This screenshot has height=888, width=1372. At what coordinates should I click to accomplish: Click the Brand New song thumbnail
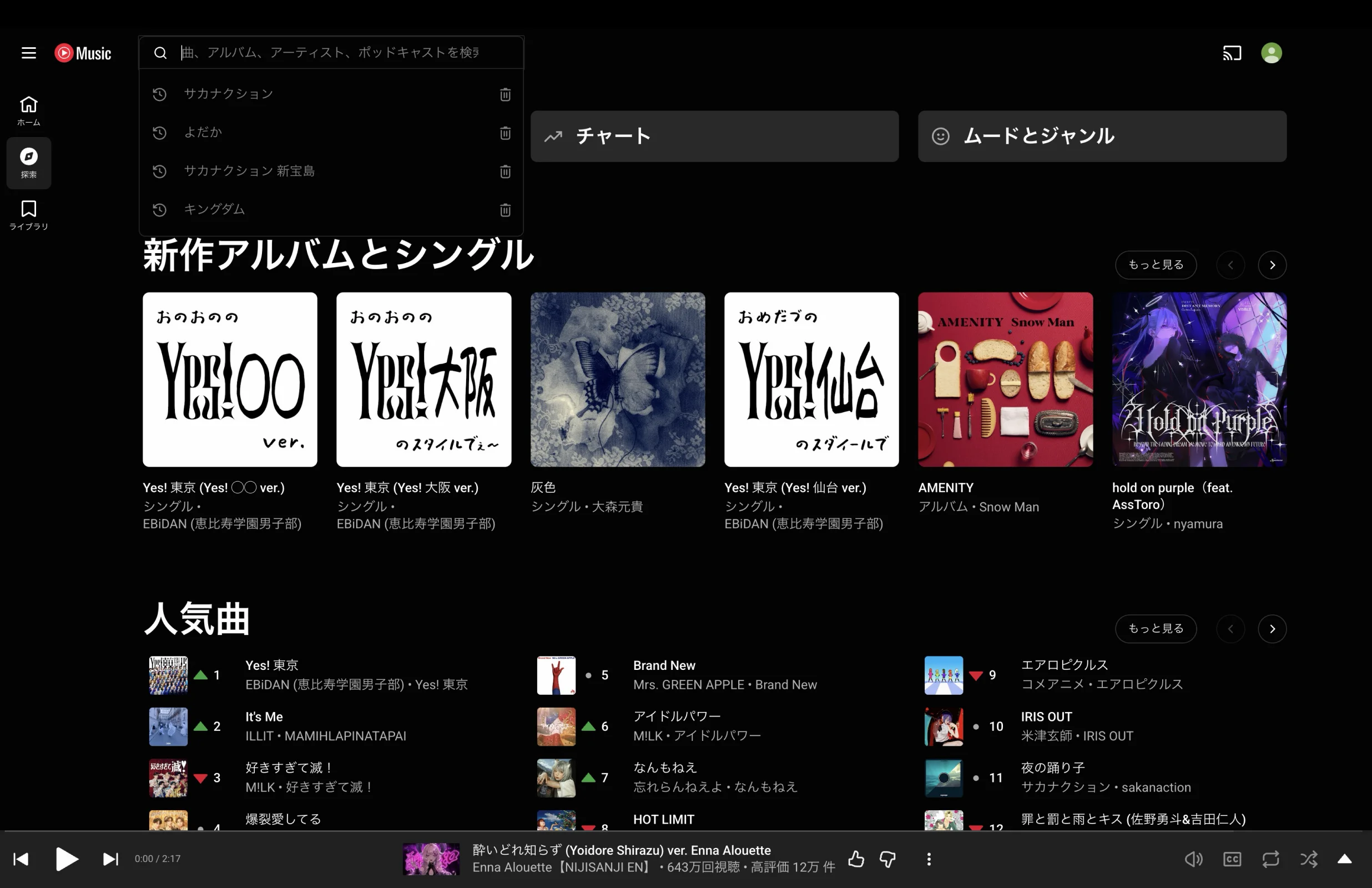coord(556,675)
